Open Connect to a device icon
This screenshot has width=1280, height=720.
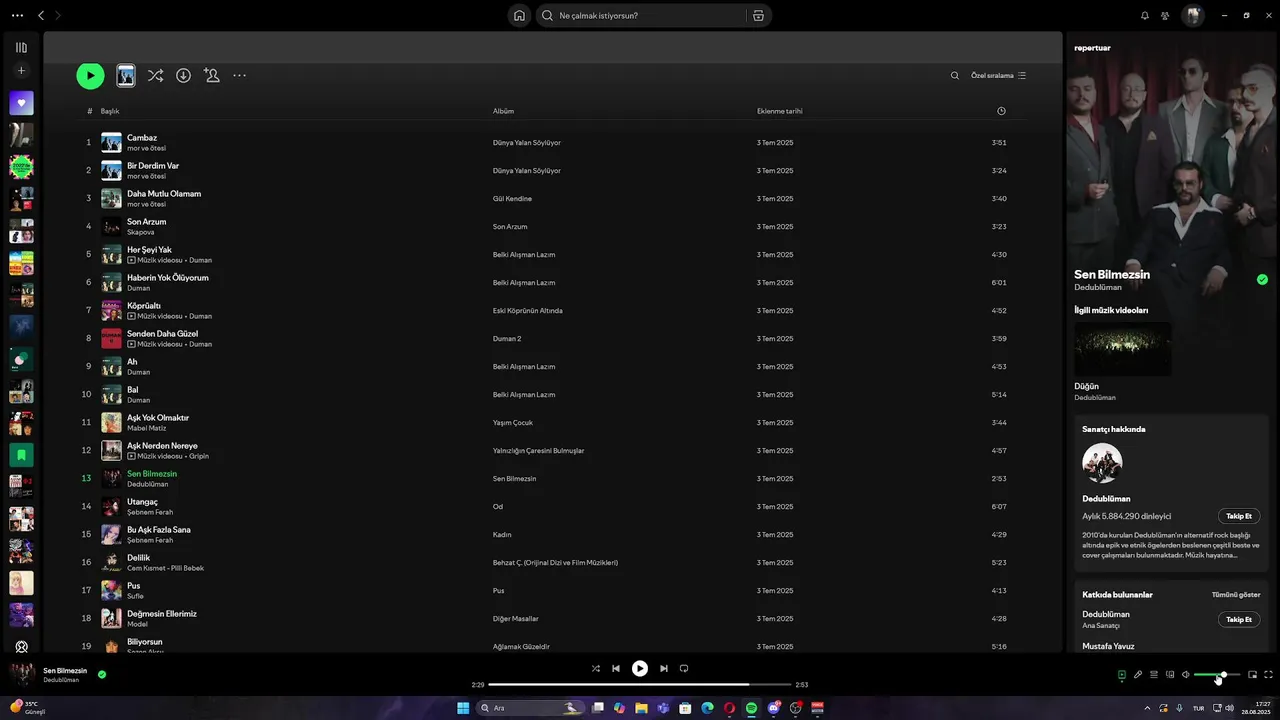click(1169, 675)
